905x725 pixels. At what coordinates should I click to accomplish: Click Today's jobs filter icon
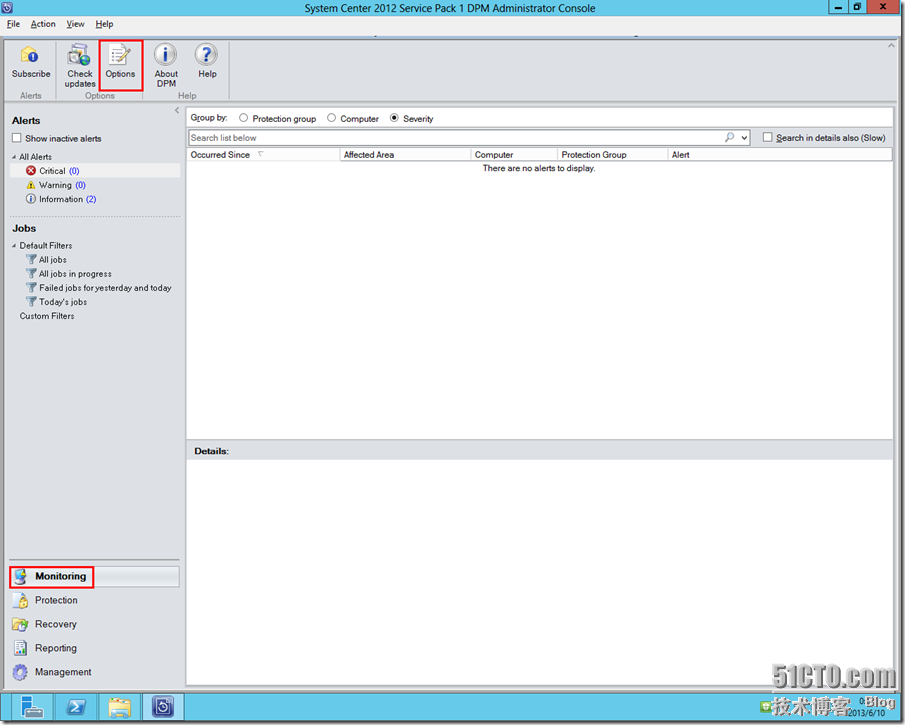click(31, 302)
